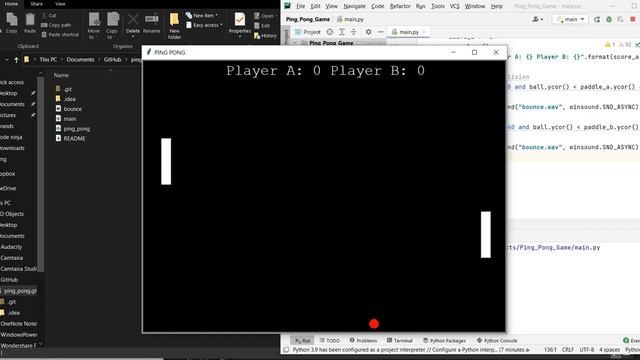Click GitHub in Explorer breadcrumb path

coord(112,60)
